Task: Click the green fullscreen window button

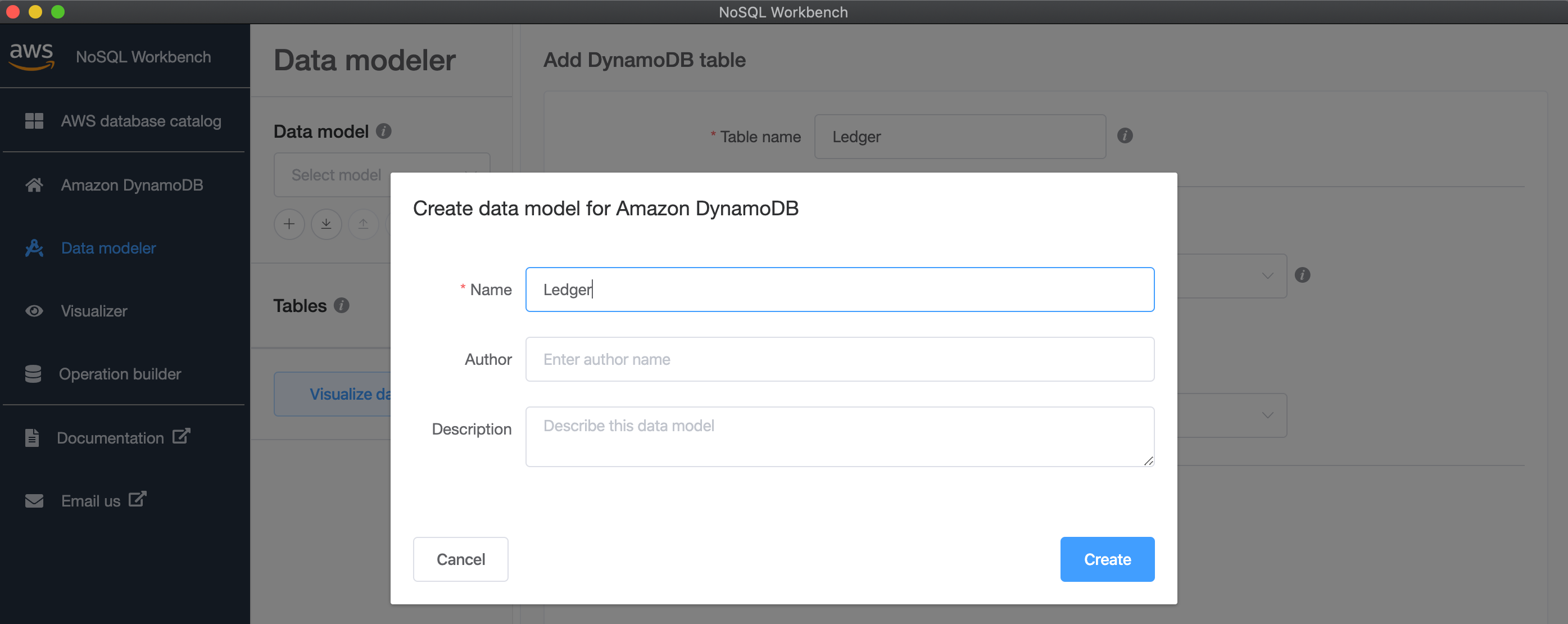Action: (58, 12)
